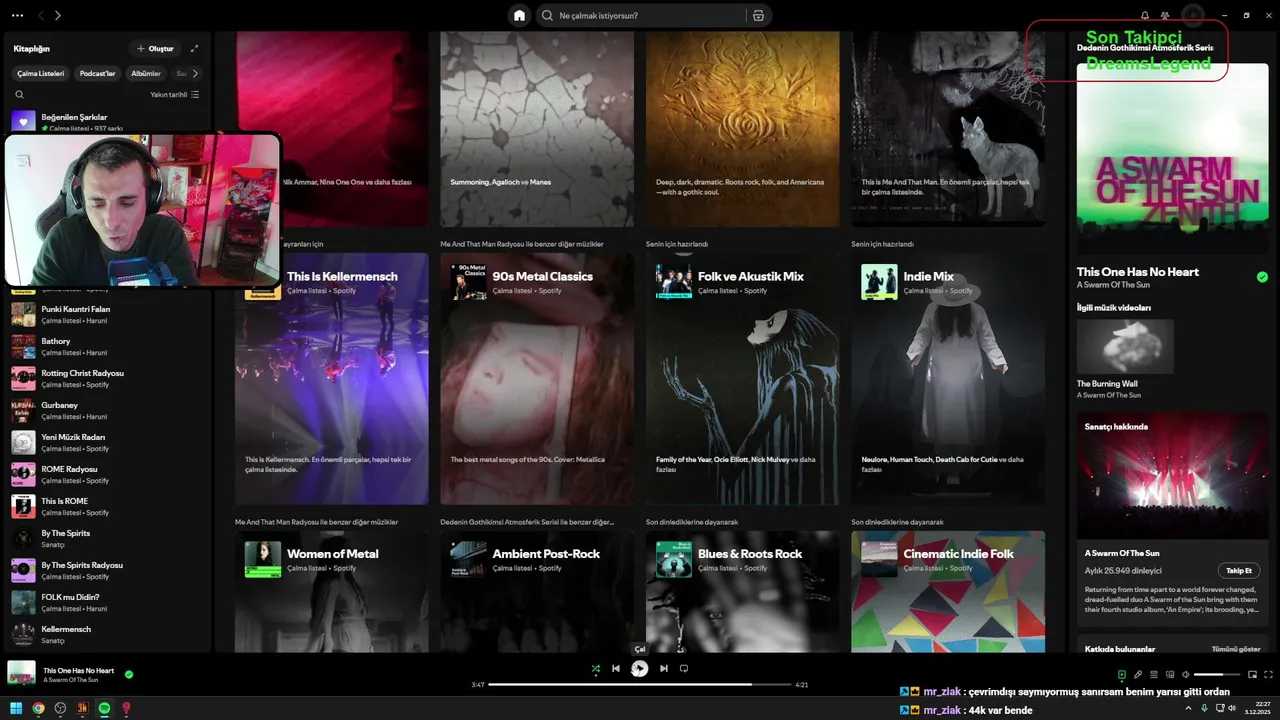The image size is (1280, 720).
Task: Click the song progress bar
Action: [x=640, y=684]
